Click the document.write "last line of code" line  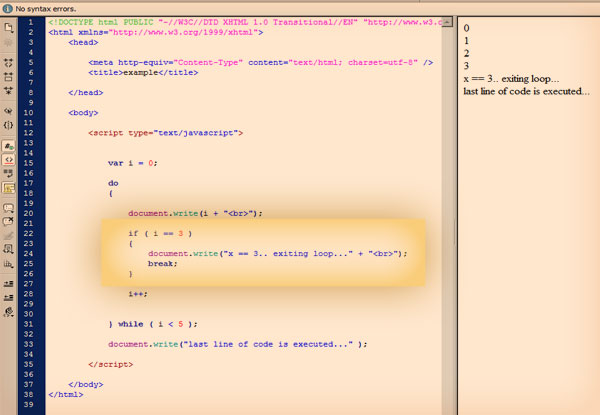pyautogui.click(x=238, y=344)
